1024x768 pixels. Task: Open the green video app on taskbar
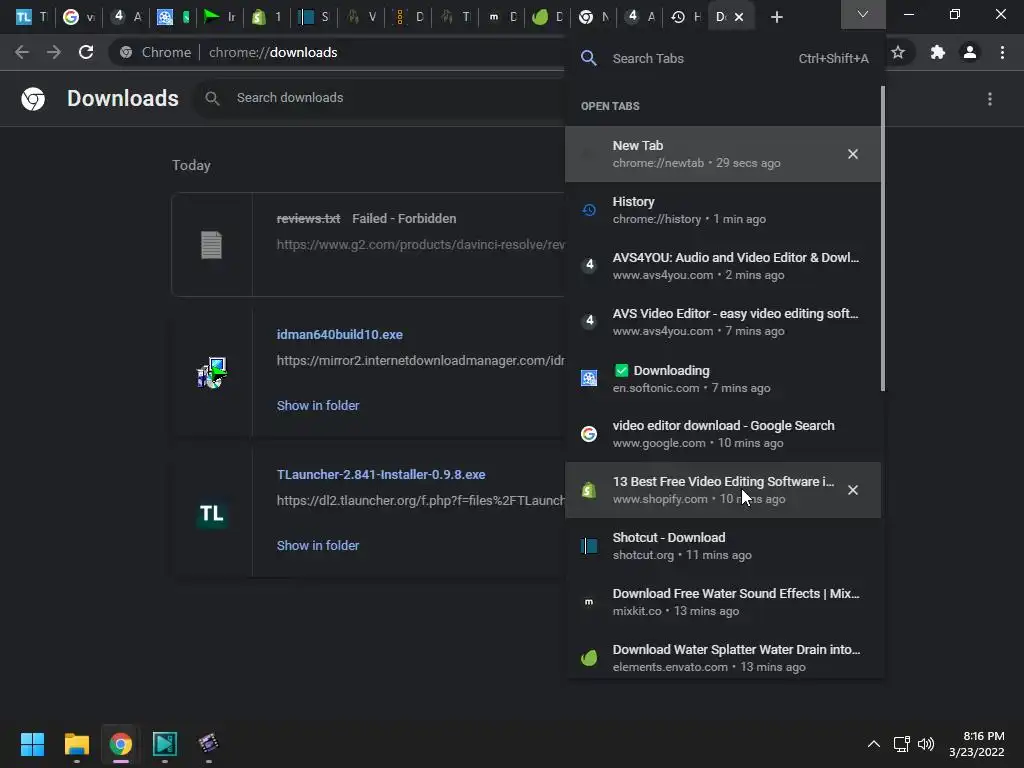(165, 744)
